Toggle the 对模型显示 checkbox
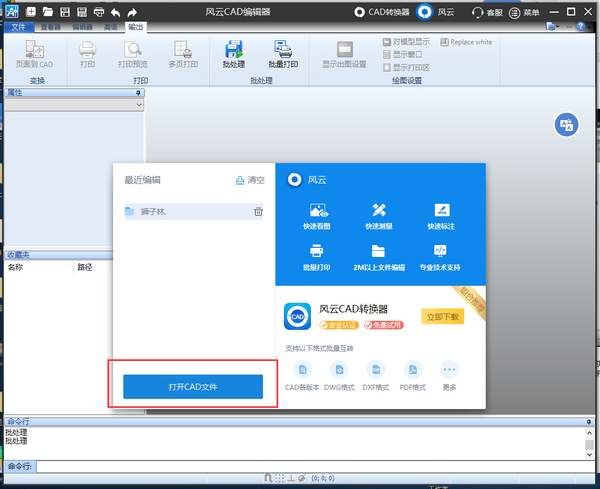The height and width of the screenshot is (489, 600). (x=386, y=42)
